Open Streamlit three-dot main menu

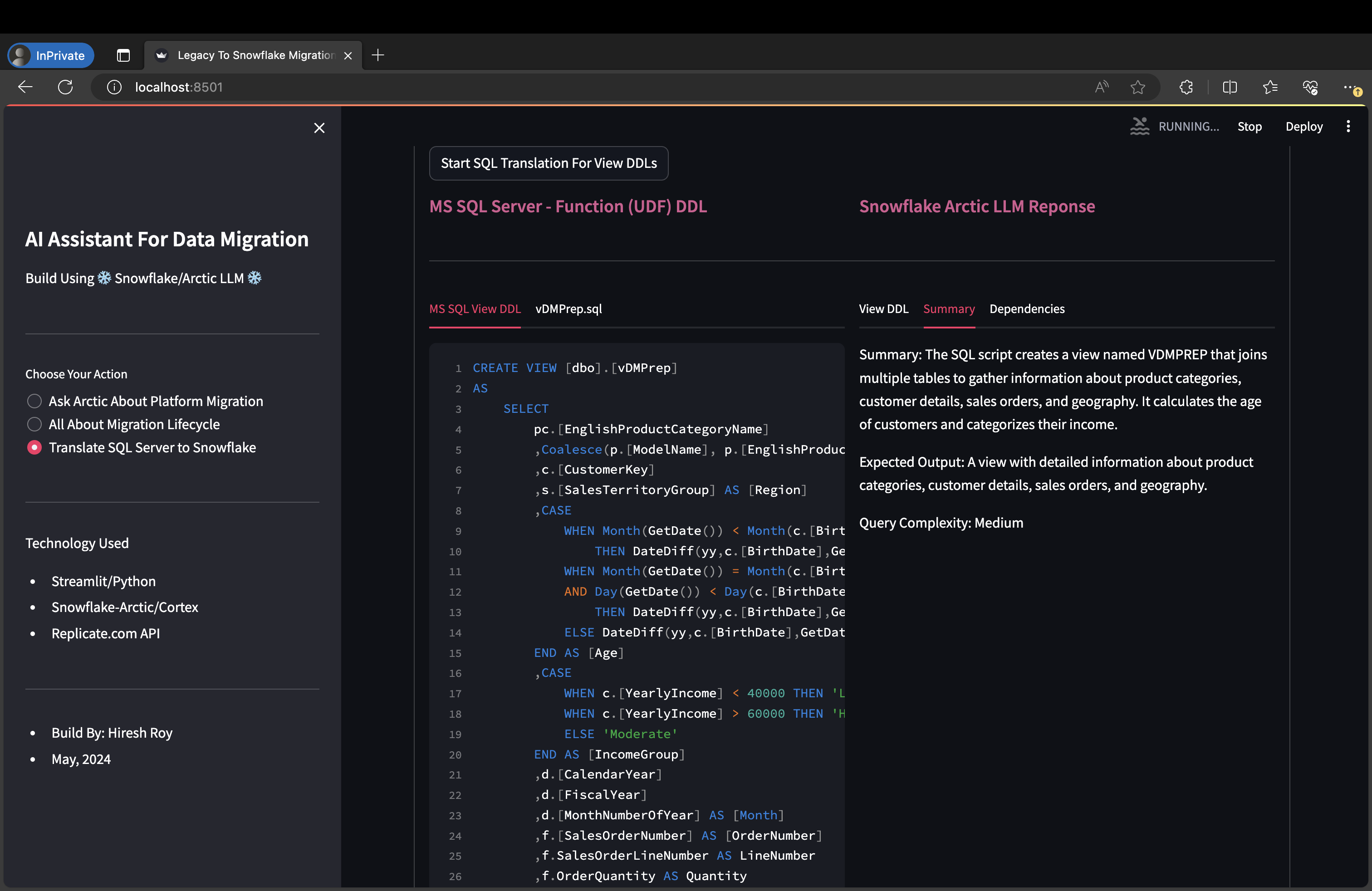pos(1348,127)
